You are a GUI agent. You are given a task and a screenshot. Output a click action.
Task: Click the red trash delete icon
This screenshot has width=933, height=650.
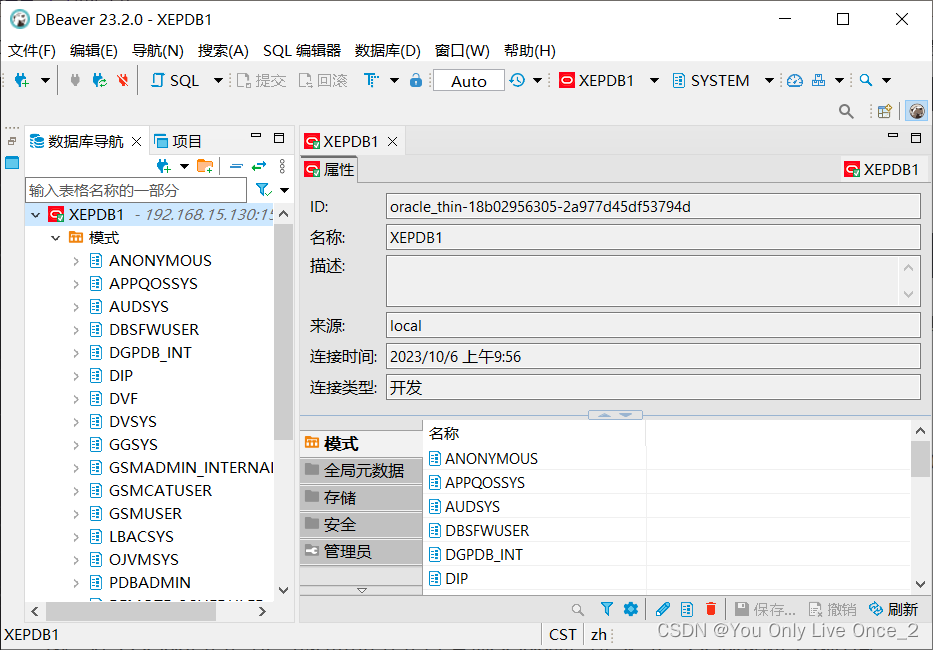click(x=710, y=609)
